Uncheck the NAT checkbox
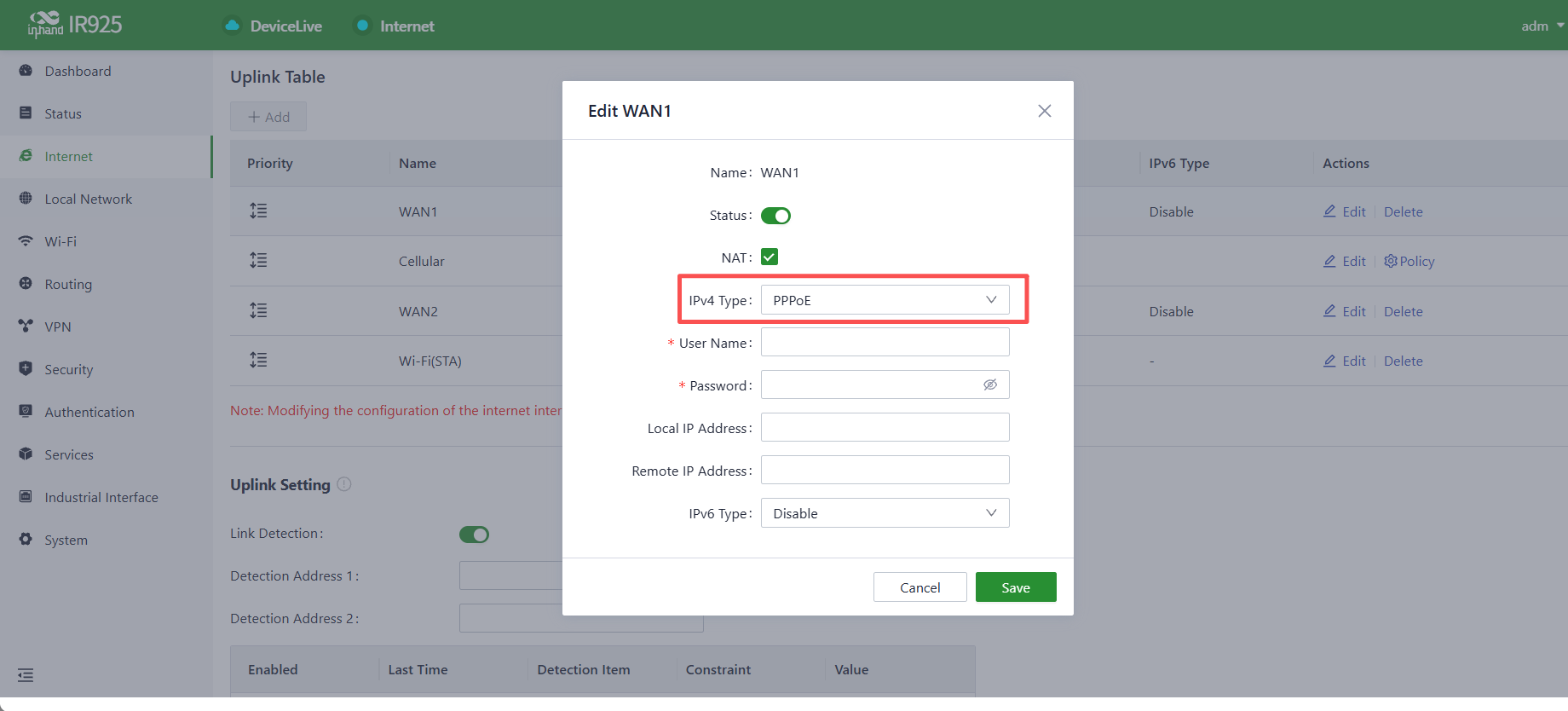The image size is (1568, 711). (770, 257)
